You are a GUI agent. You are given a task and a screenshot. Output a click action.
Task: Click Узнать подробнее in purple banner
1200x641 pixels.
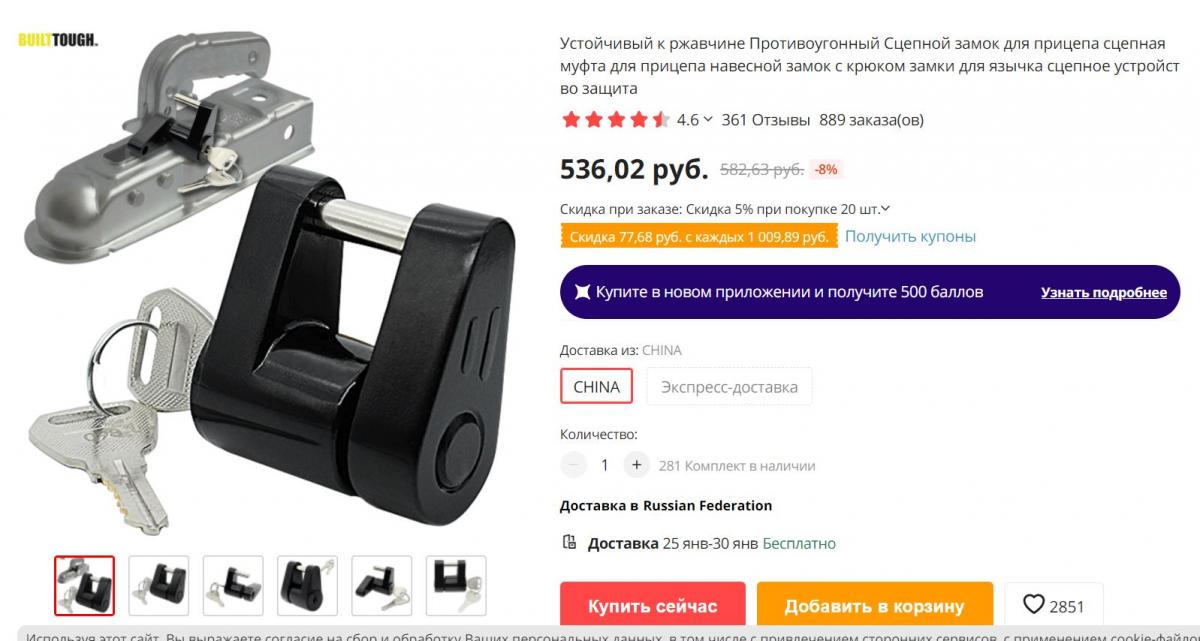[x=1104, y=292]
